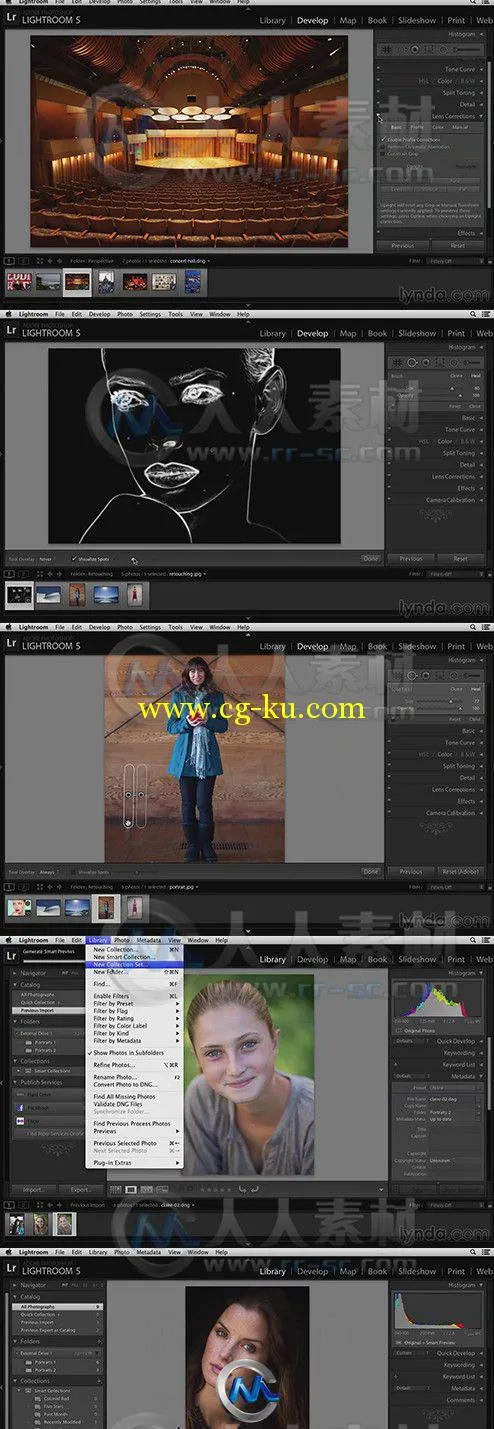This screenshot has height=1429, width=494.
Task: Select first dark thumbnail in face outline filmstrip
Action: click(19, 594)
